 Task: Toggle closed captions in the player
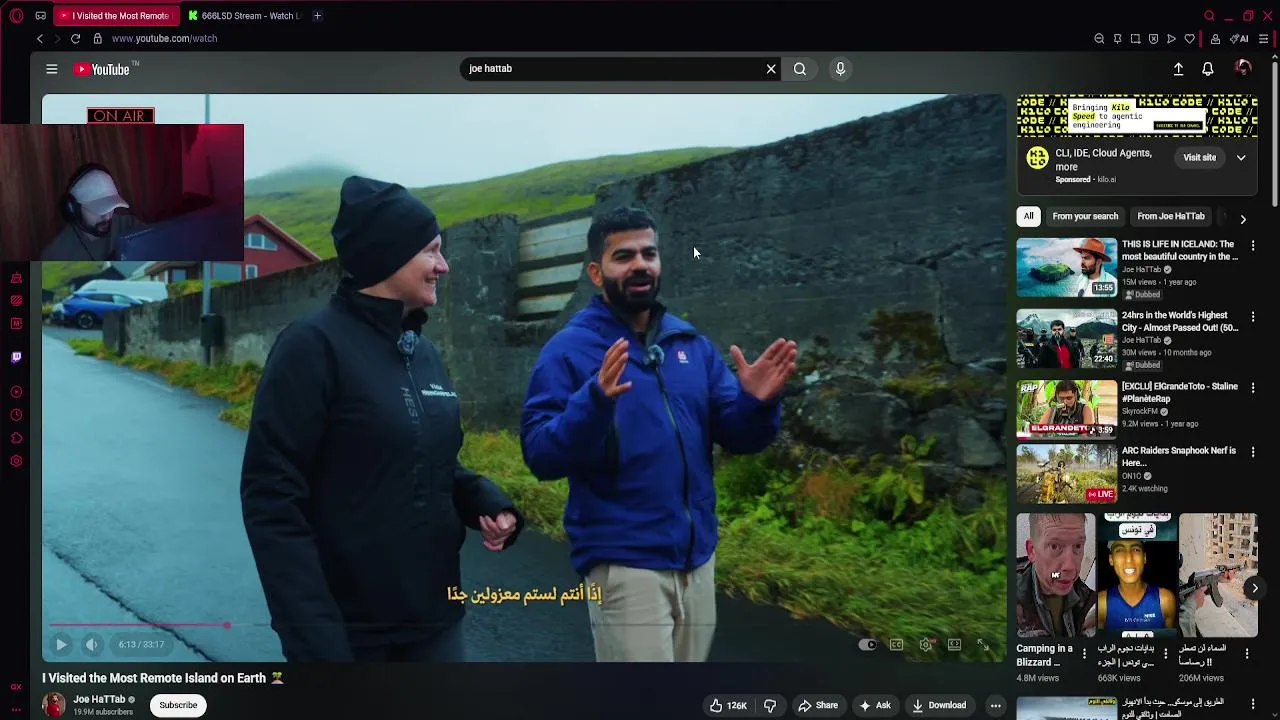click(x=897, y=645)
